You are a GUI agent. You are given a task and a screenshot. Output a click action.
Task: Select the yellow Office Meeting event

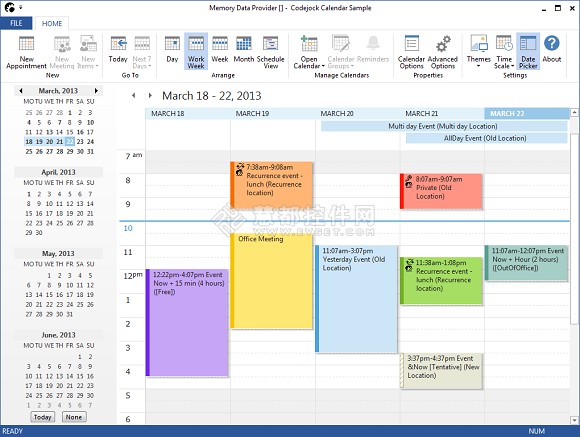(272, 281)
